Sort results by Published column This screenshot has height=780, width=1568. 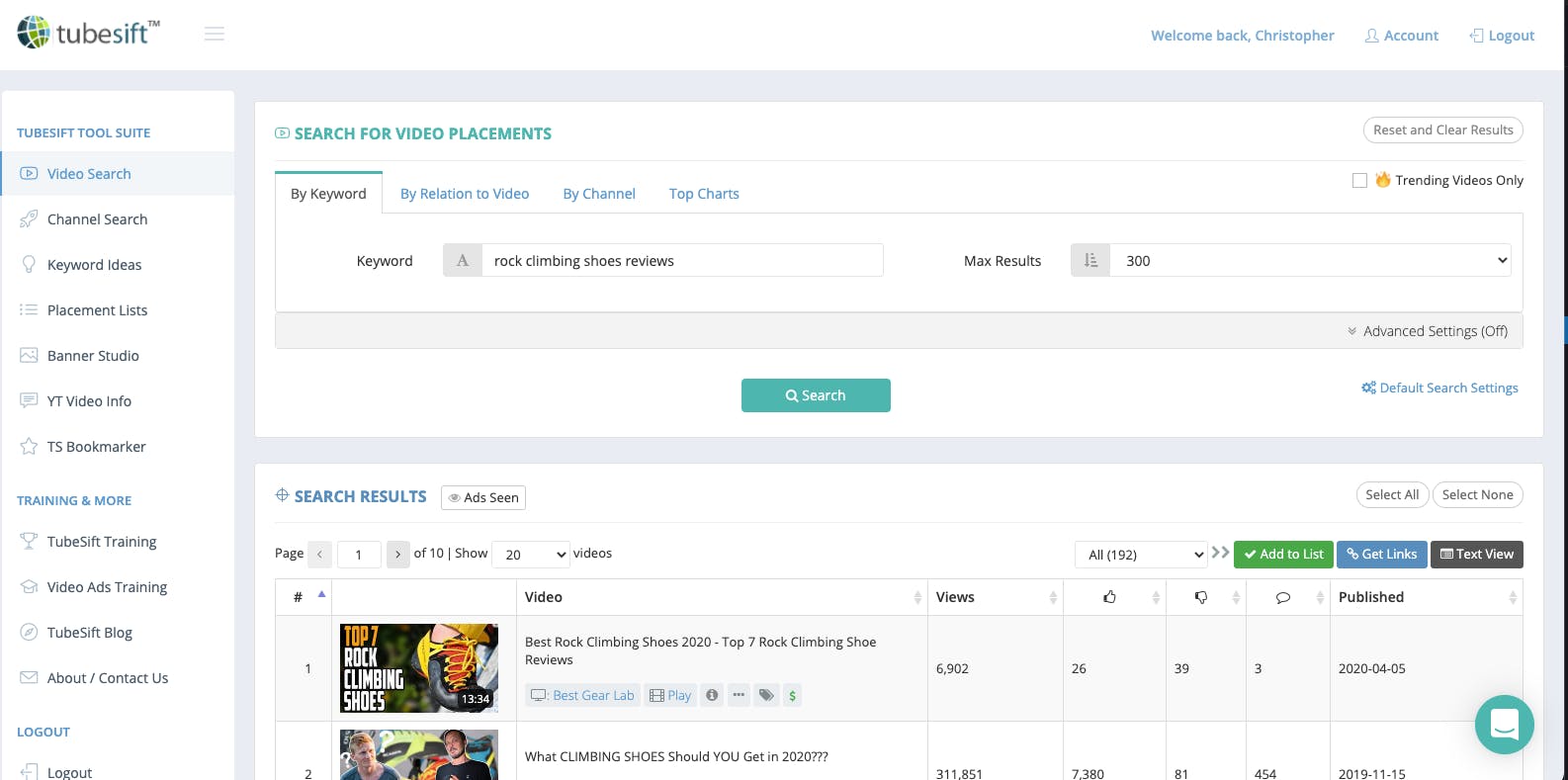(x=1427, y=597)
